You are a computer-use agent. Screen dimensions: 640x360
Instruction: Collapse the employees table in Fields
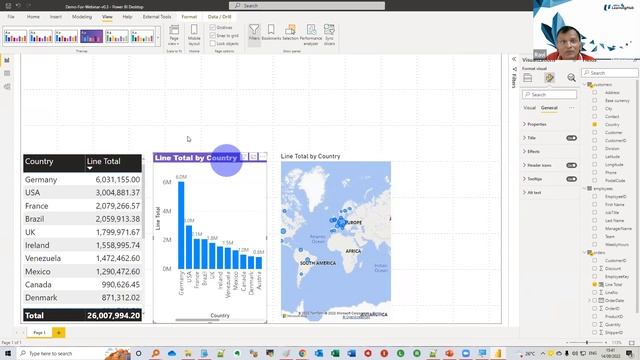click(x=584, y=189)
